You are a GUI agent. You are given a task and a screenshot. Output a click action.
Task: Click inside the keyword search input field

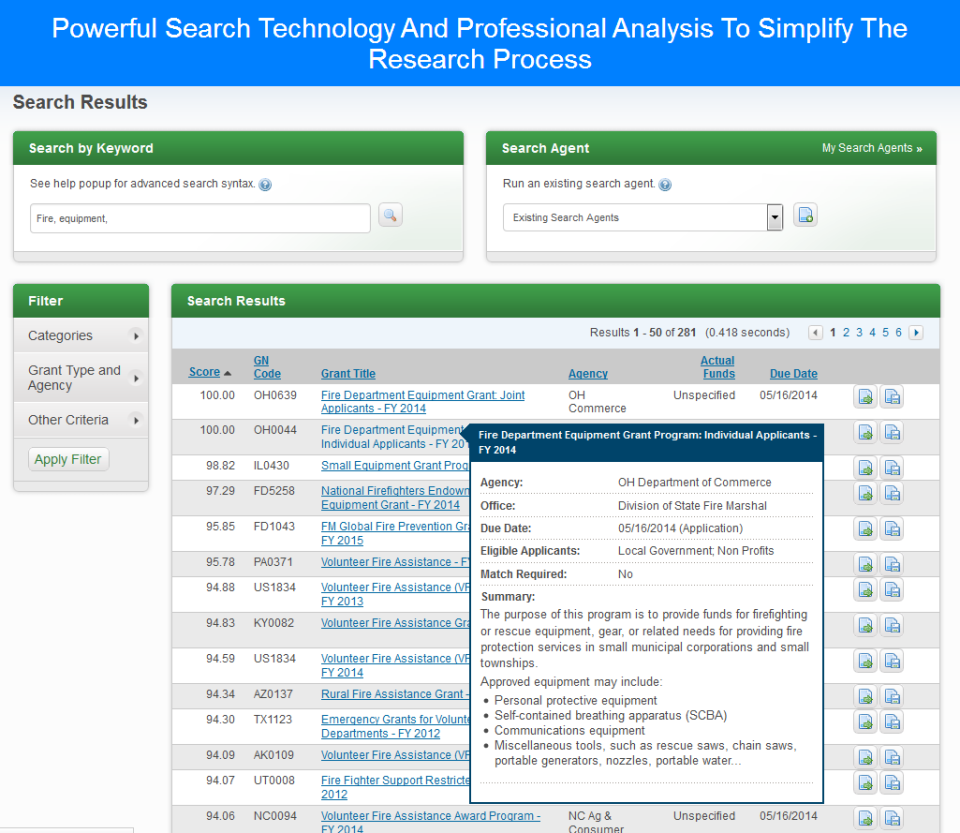199,217
